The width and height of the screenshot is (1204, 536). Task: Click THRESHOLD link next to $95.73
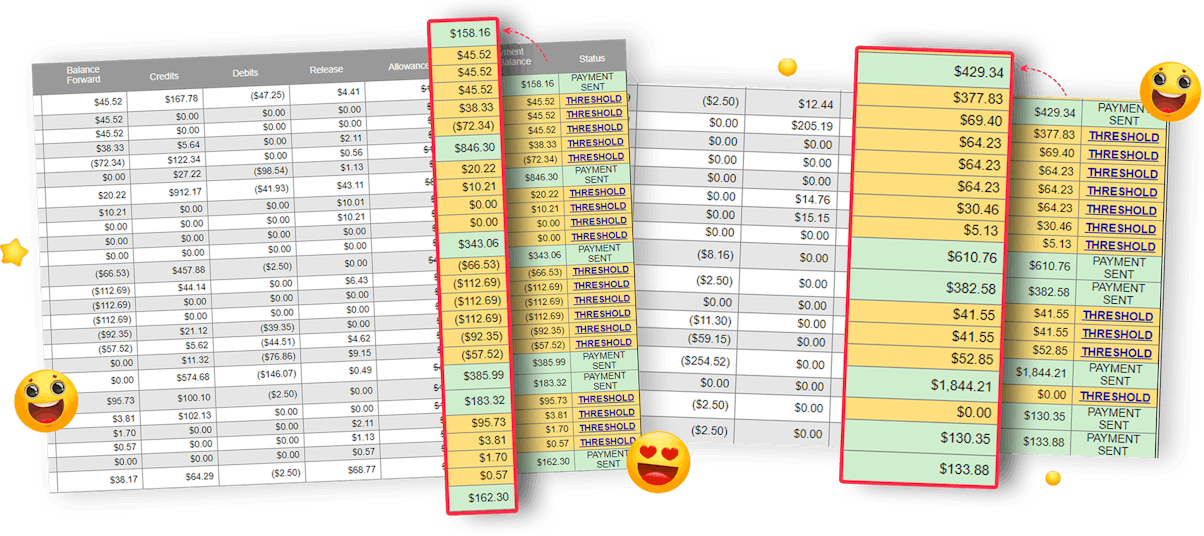pyautogui.click(x=606, y=399)
